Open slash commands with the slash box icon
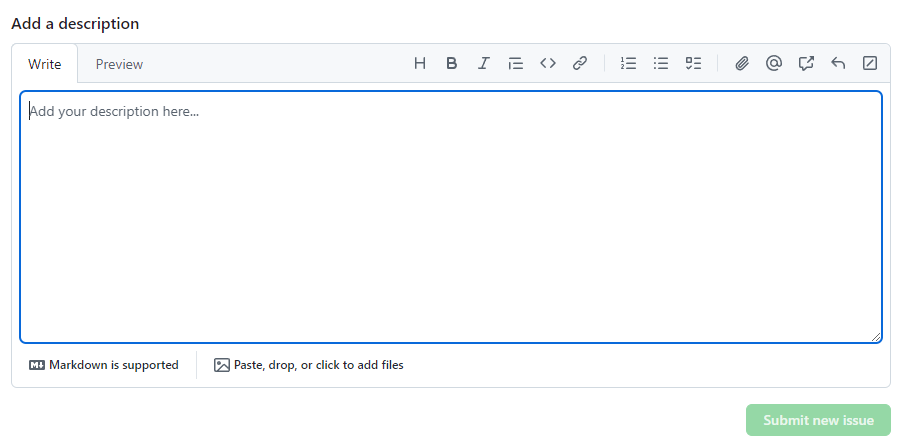 [870, 63]
